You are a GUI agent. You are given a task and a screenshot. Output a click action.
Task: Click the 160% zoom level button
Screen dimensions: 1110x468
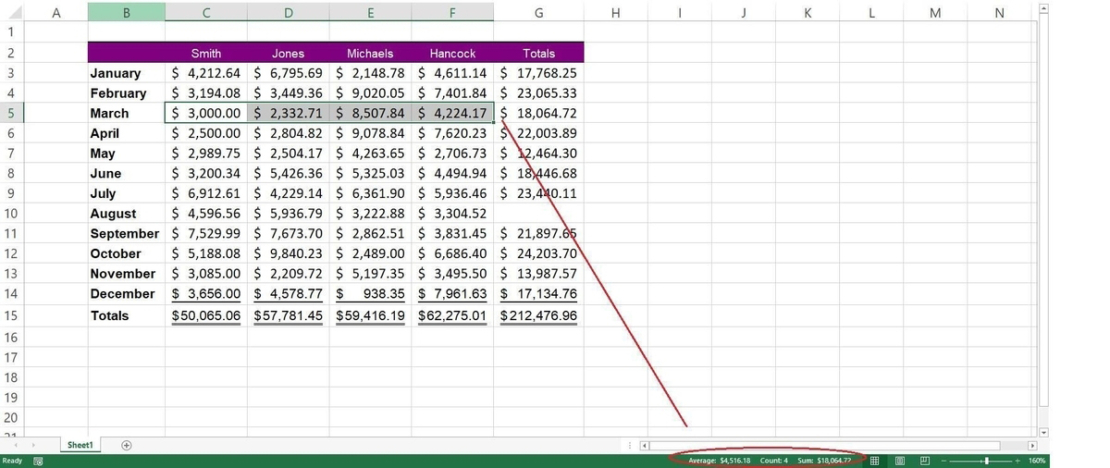click(1036, 461)
